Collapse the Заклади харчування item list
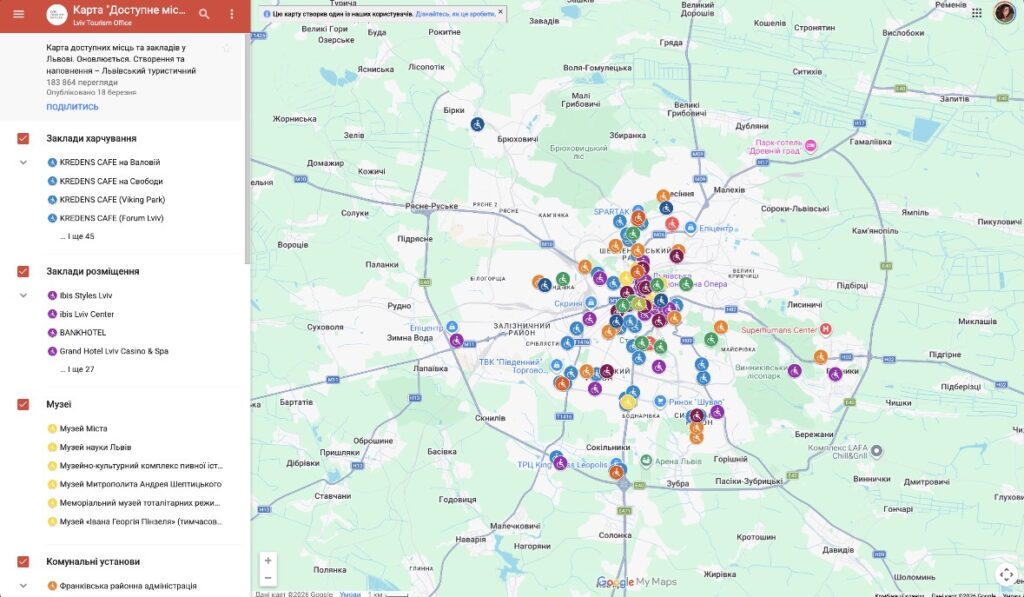Viewport: 1024px width, 597px height. coord(23,162)
